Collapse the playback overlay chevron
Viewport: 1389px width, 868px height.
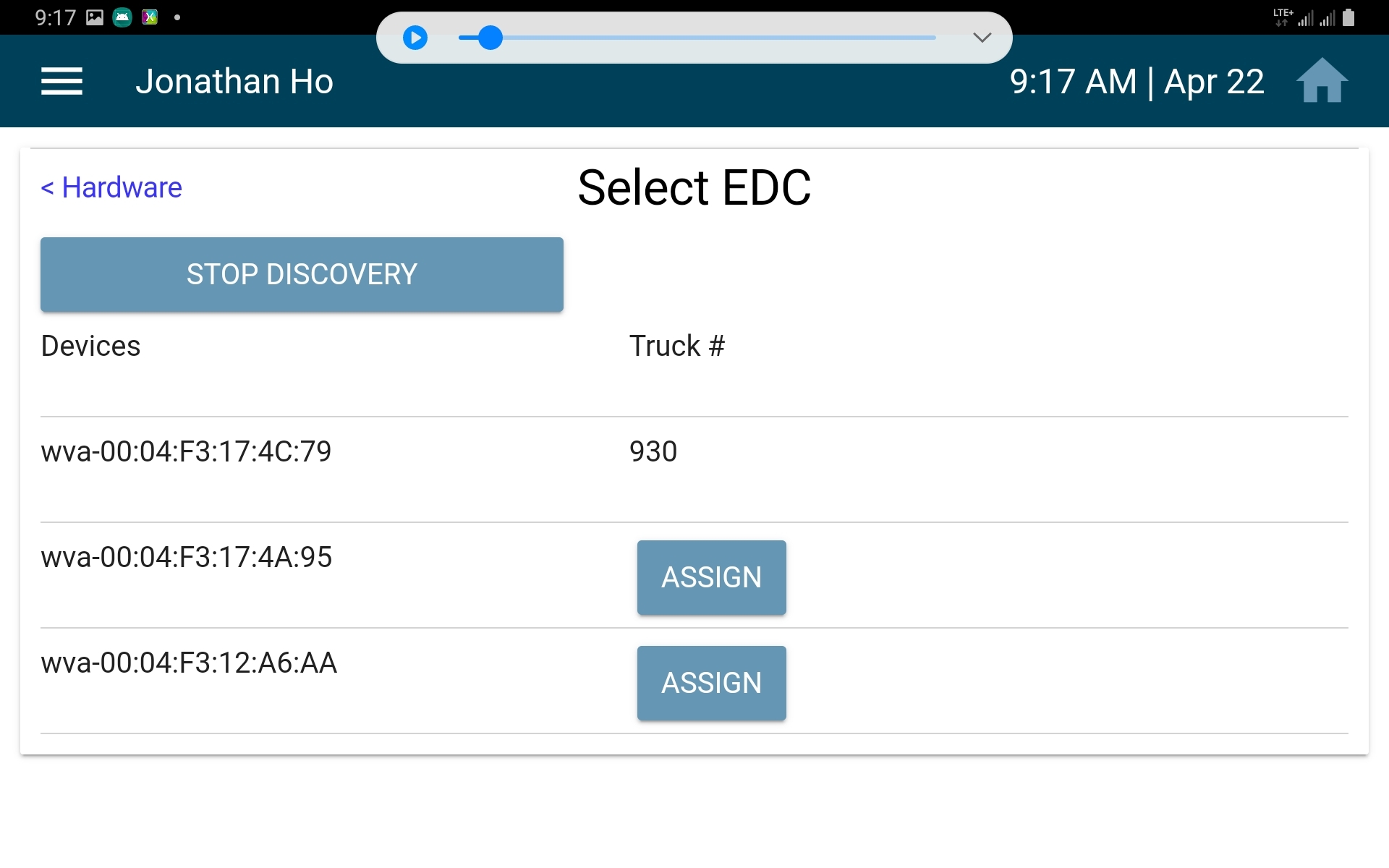982,38
